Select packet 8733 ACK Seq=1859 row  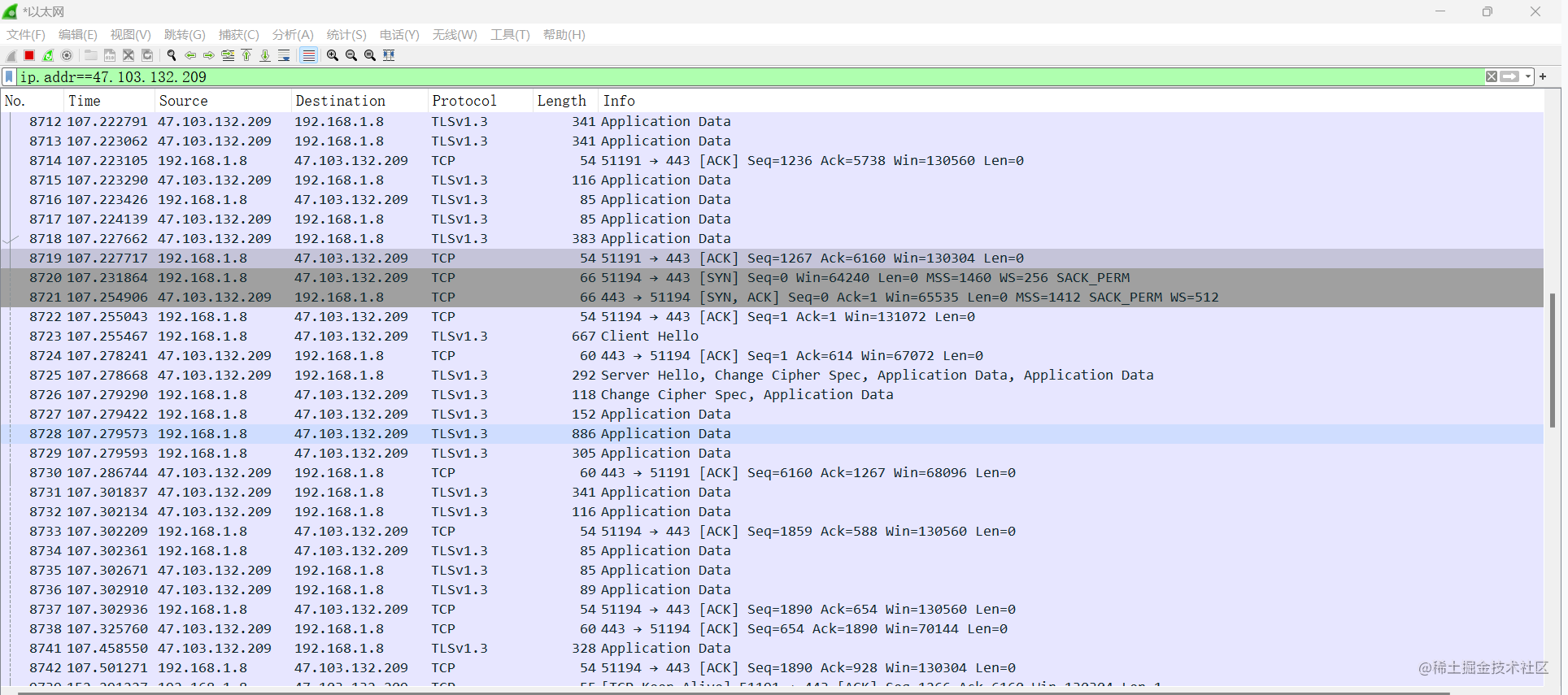click(x=772, y=532)
